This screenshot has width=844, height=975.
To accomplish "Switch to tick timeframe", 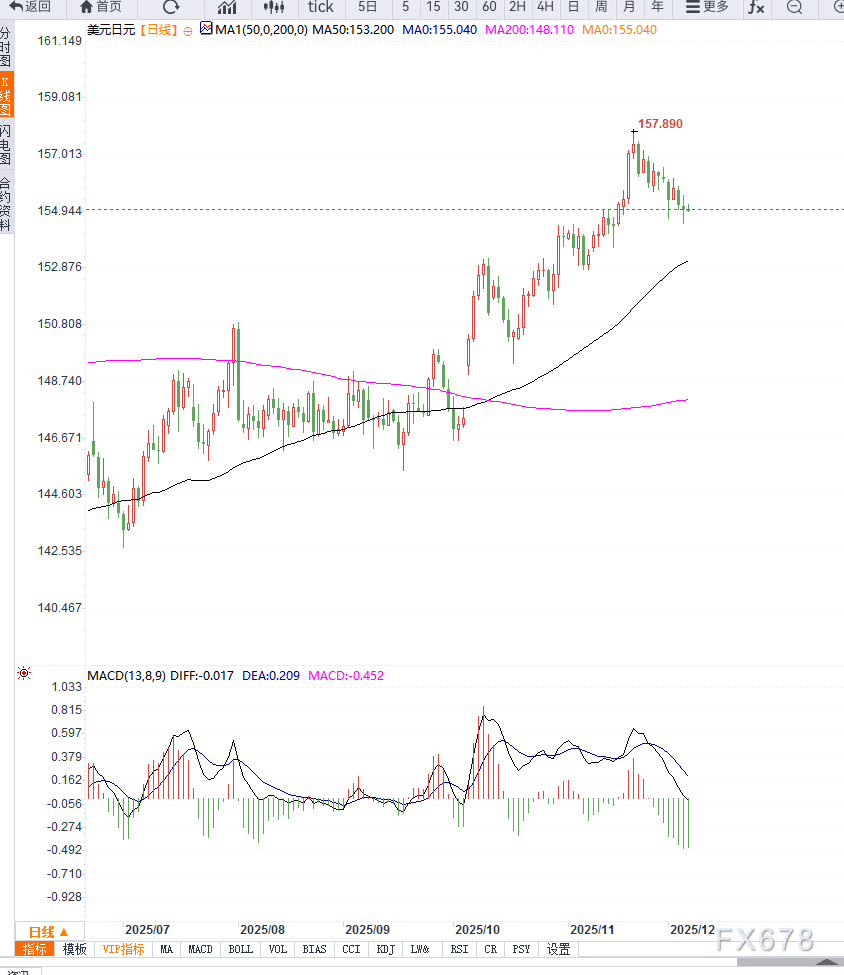I will (320, 7).
